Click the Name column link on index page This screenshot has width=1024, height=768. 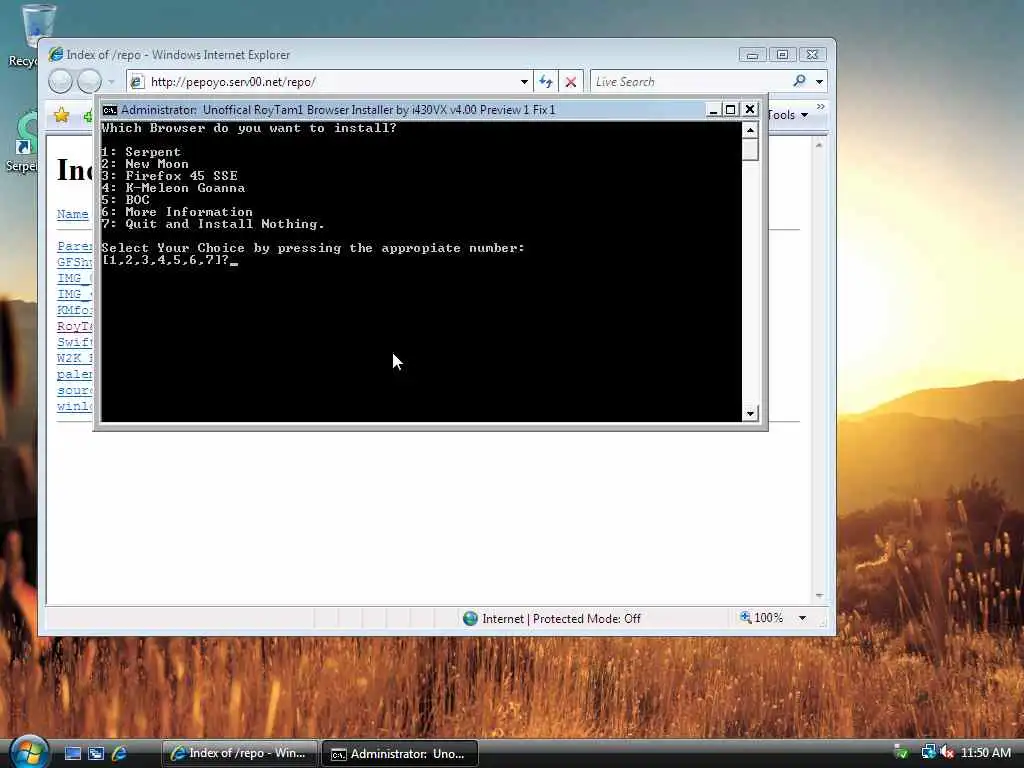(x=72, y=214)
